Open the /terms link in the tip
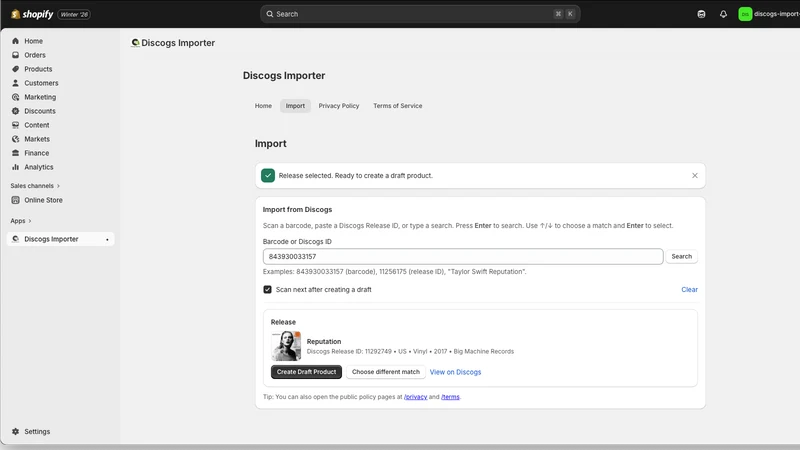This screenshot has height=450, width=800. (x=450, y=397)
